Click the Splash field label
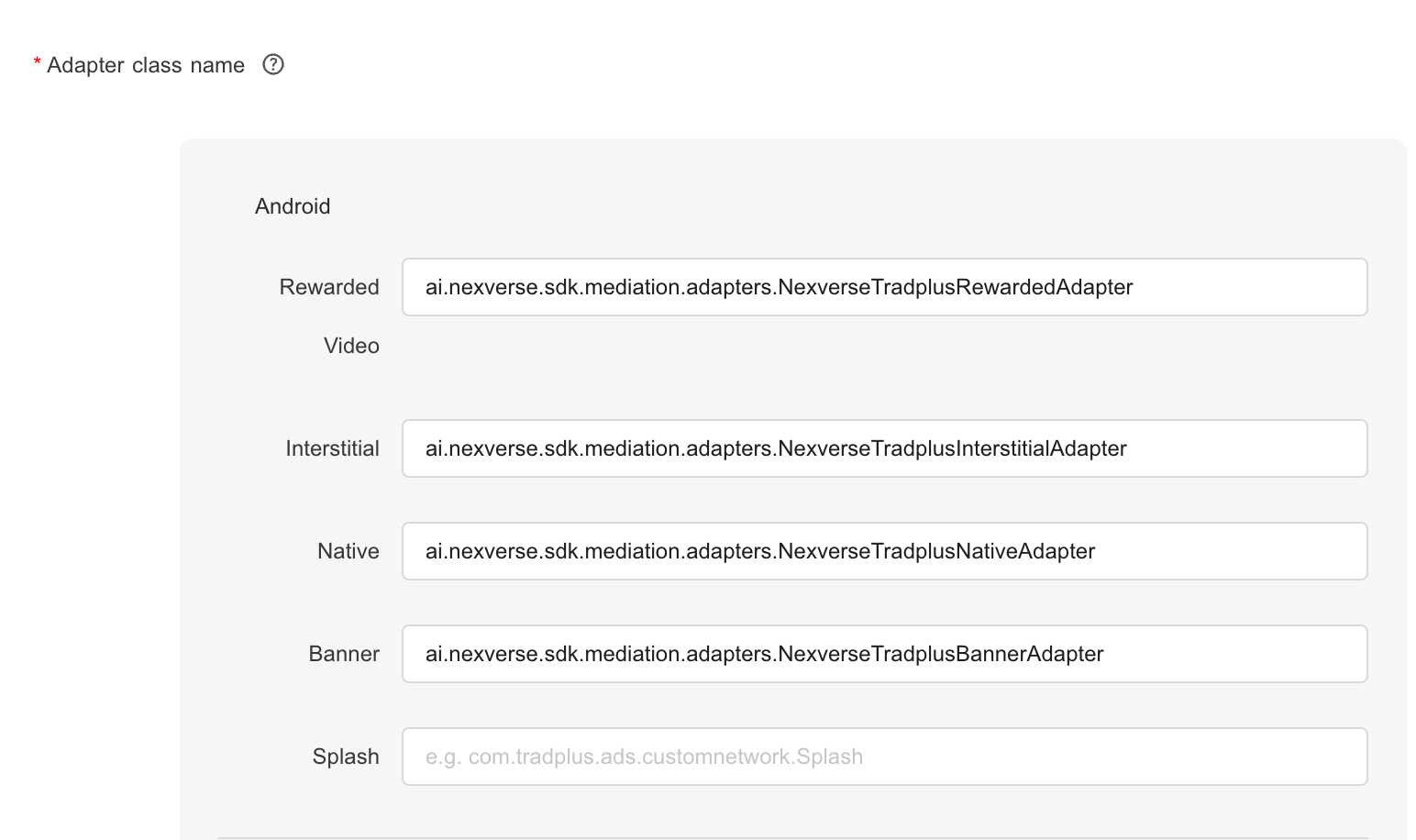Screen dimensions: 1416x840 coord(345,757)
